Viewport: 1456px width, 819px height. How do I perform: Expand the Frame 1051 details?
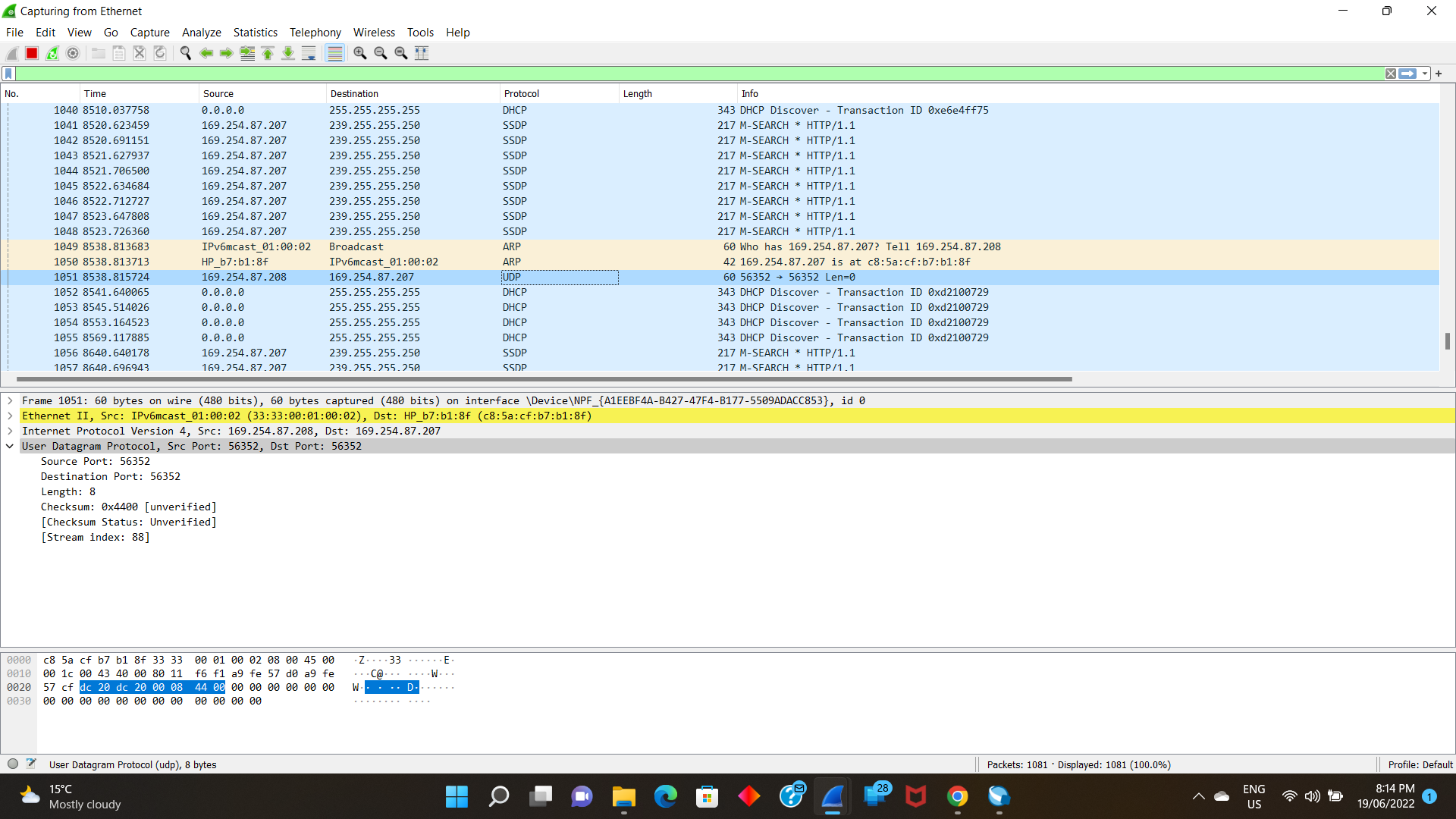[x=10, y=400]
